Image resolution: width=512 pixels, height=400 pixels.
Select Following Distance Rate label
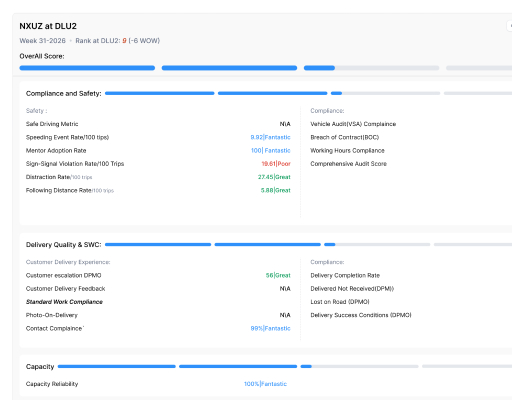[x=70, y=190]
